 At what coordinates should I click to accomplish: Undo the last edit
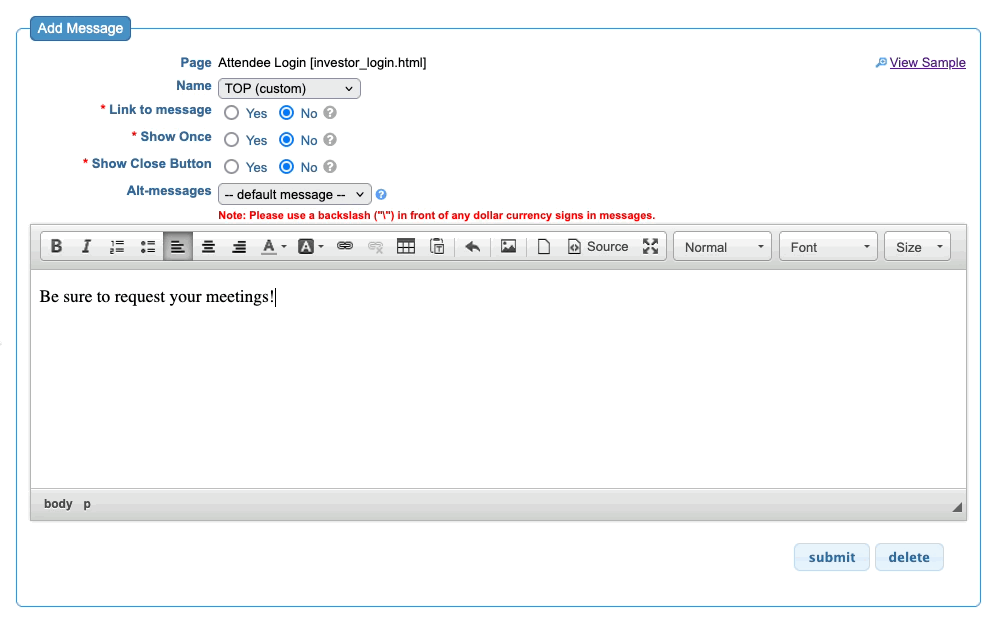472,247
